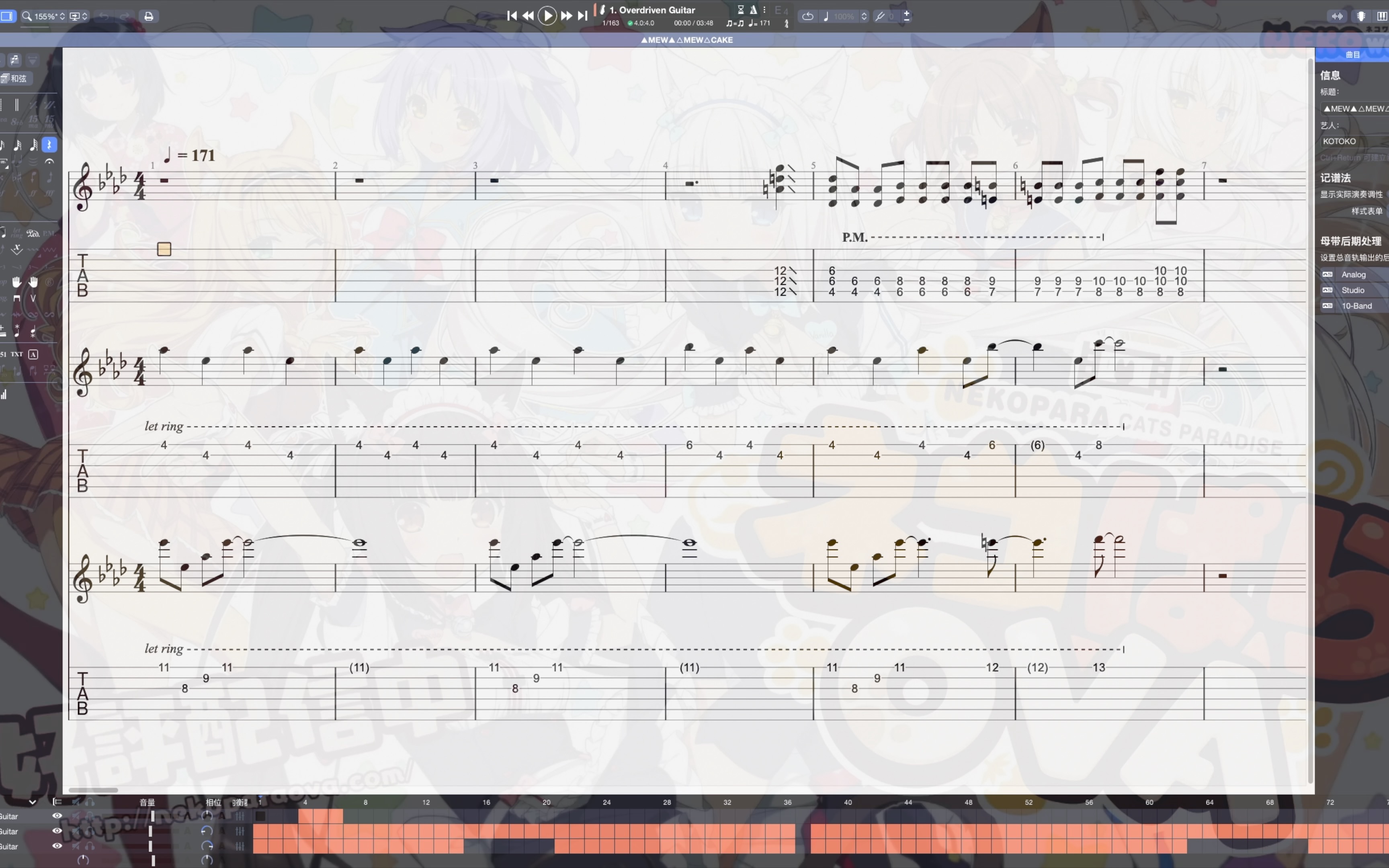Viewport: 1389px width, 868px height.
Task: Jump to the first bar
Action: 512,16
